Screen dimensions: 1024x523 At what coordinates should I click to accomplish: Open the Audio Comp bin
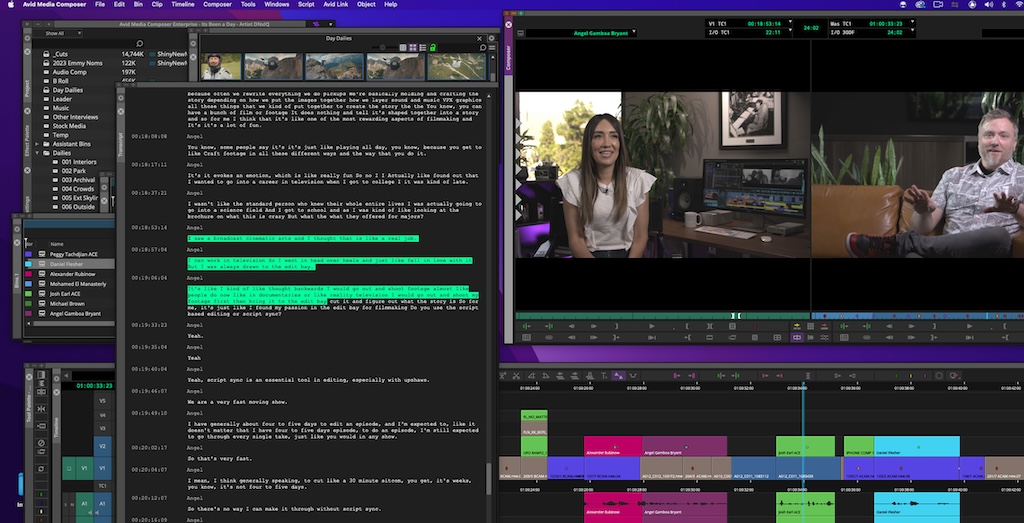tap(69, 72)
